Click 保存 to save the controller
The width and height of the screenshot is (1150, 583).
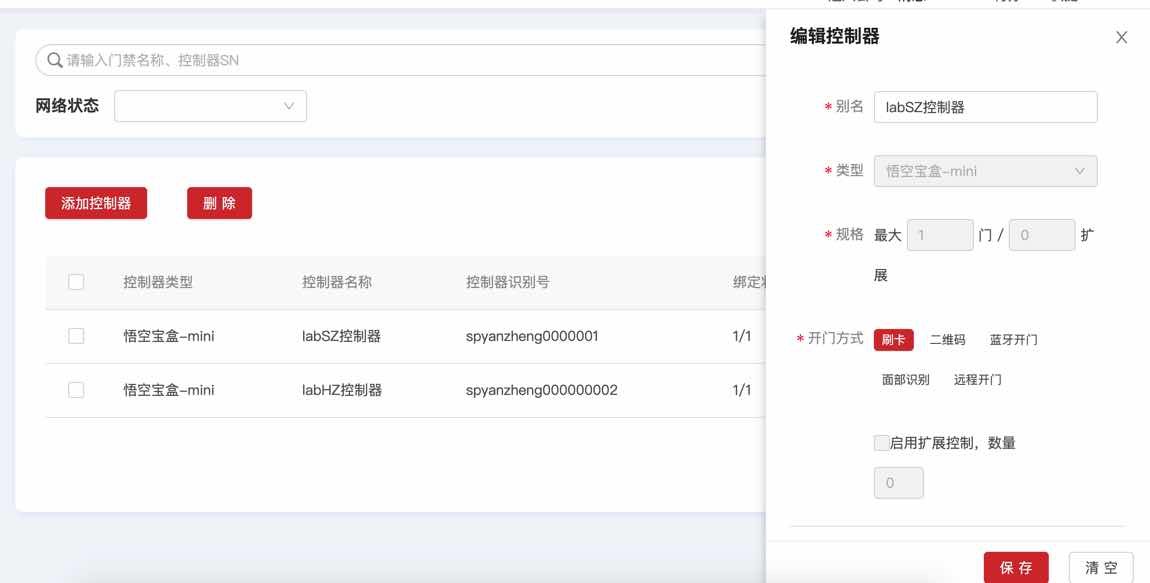(1016, 568)
